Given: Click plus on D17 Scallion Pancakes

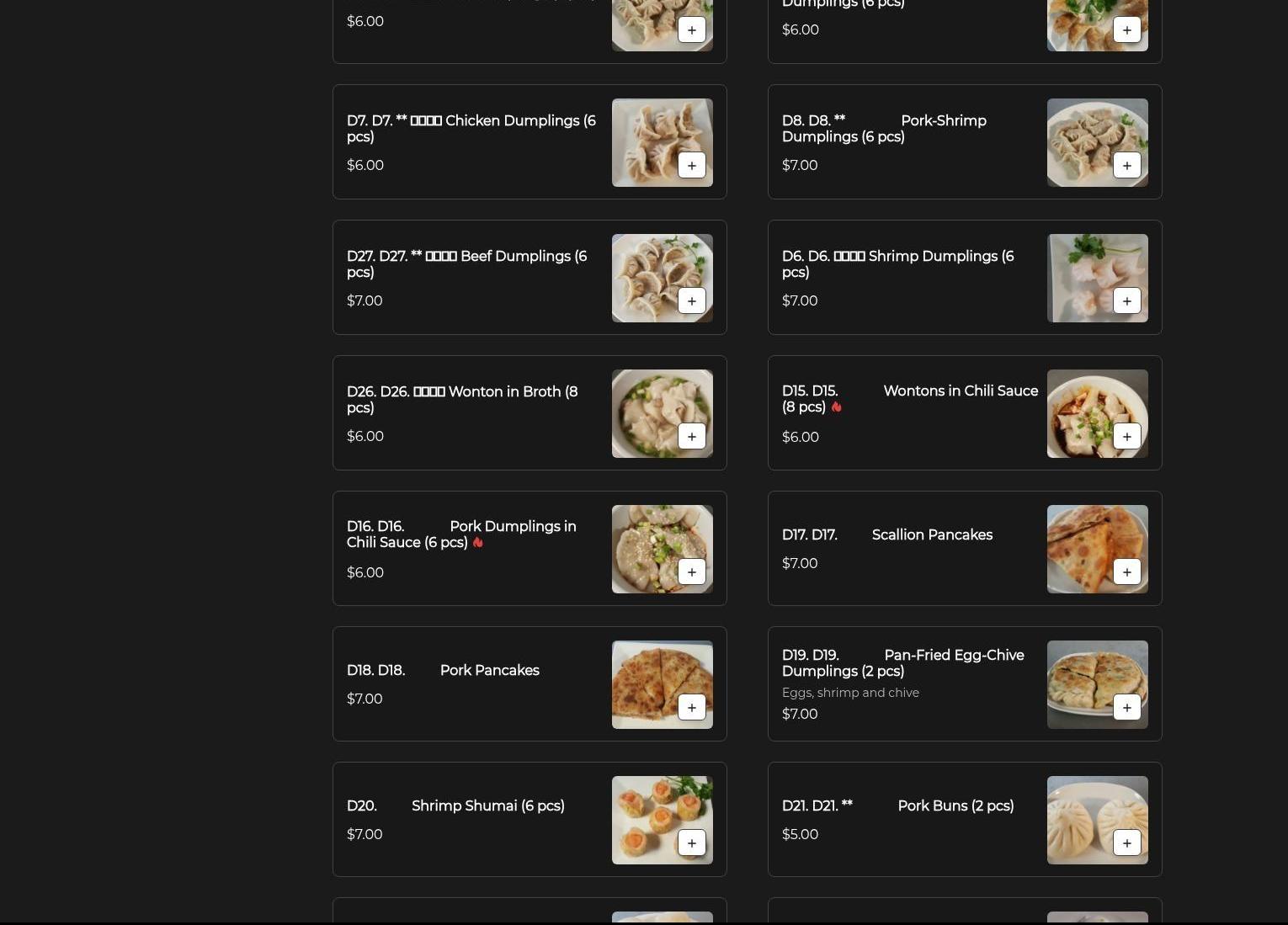Looking at the screenshot, I should [x=1127, y=571].
